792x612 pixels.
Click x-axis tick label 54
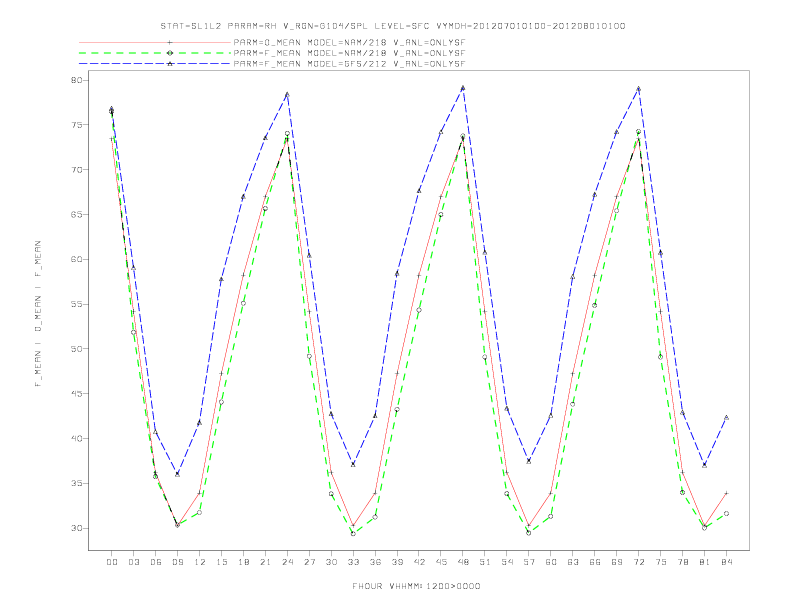507,562
